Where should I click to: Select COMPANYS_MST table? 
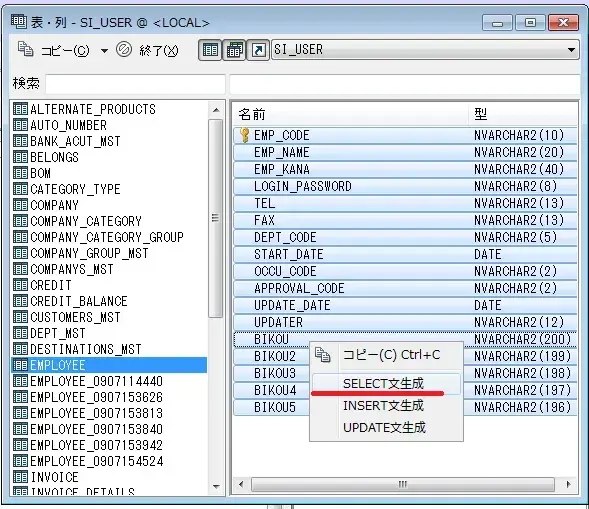[x=72, y=269]
